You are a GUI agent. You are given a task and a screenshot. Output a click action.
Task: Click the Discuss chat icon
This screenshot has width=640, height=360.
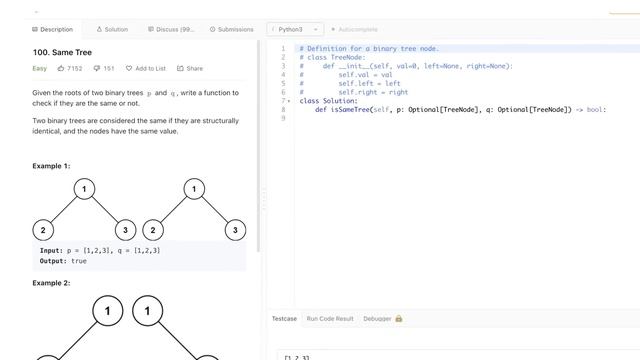pyautogui.click(x=151, y=29)
